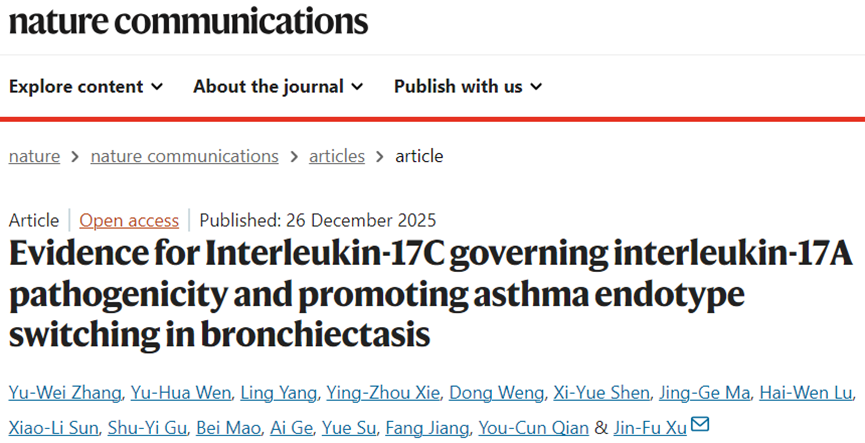Open the About the journal dropdown
The image size is (865, 443).
pyautogui.click(x=278, y=86)
